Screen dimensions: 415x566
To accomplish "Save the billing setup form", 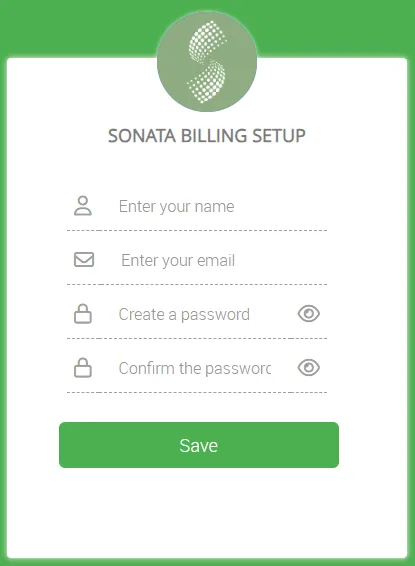I will [199, 445].
